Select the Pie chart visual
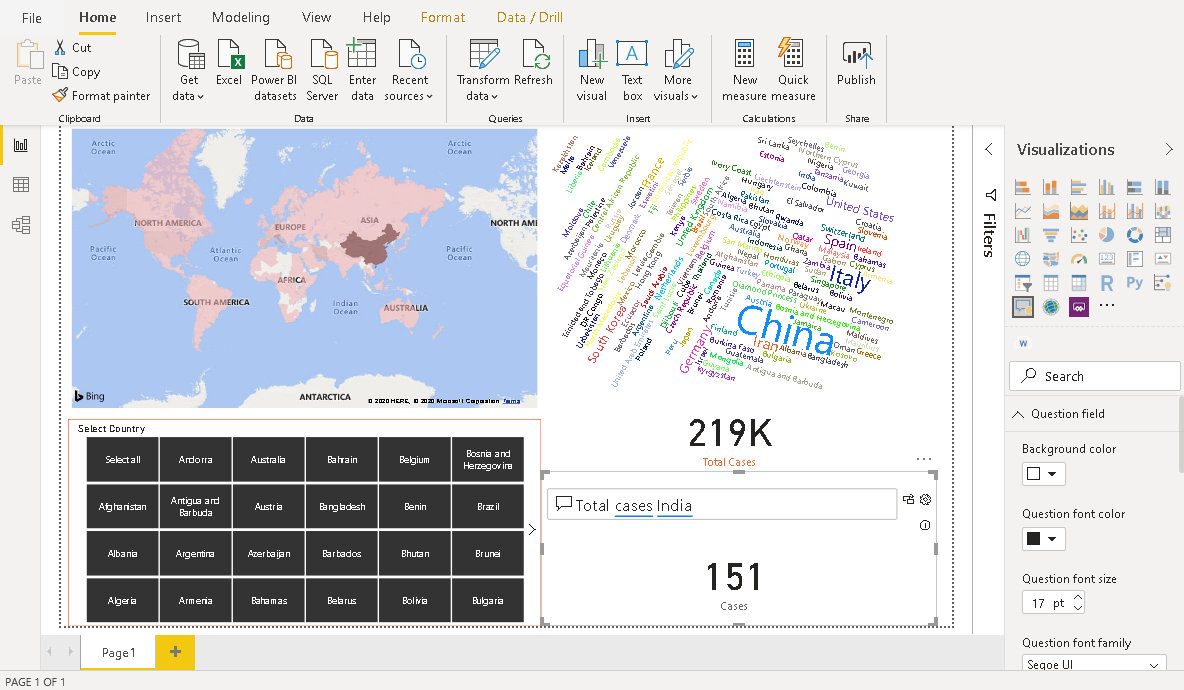The width and height of the screenshot is (1184, 690). [1107, 235]
